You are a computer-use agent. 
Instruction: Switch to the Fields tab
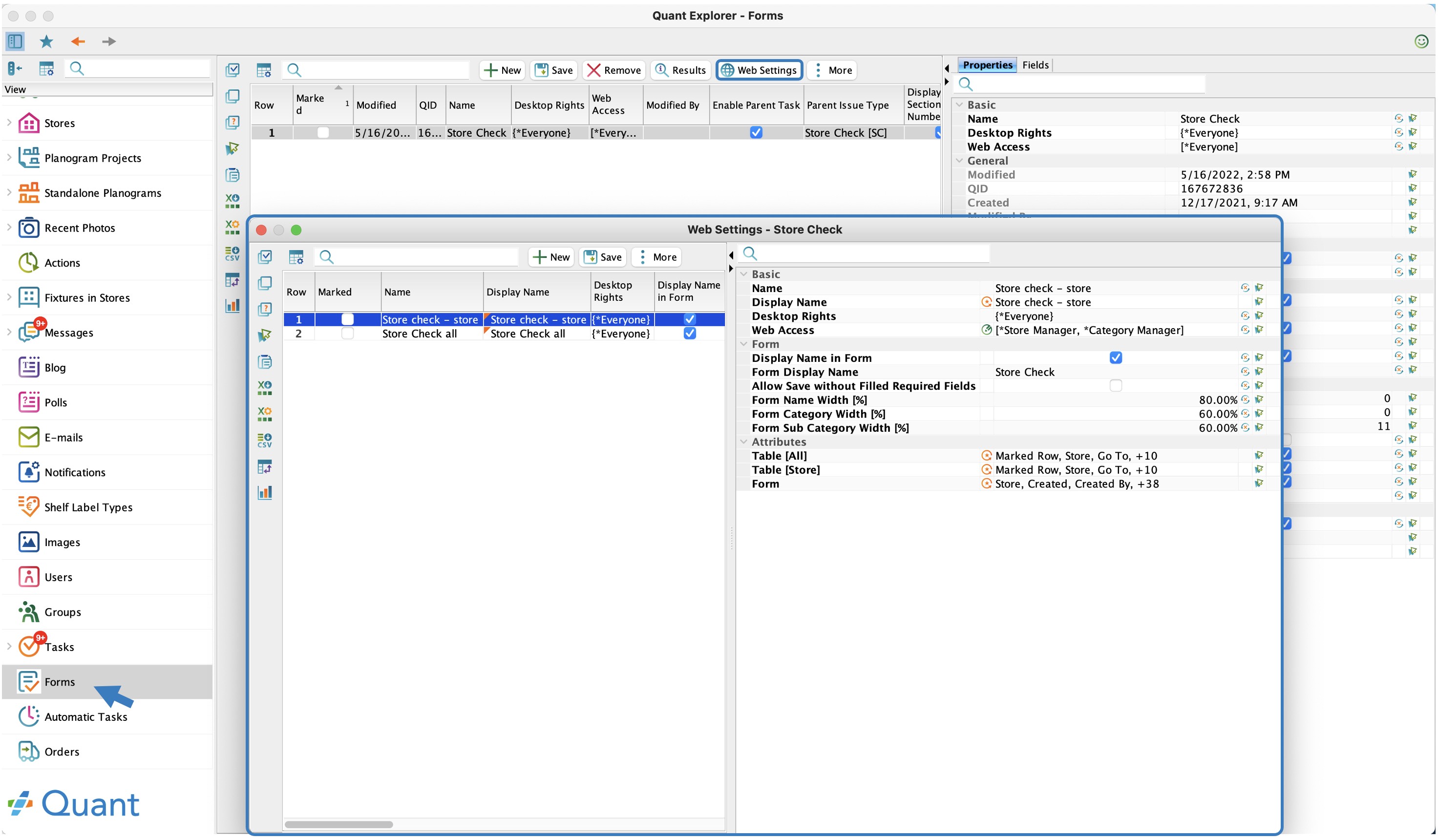1035,65
